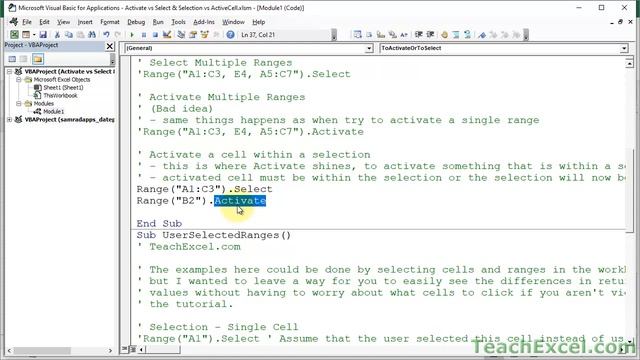Click the Uncomment Block icon
This screenshot has width=640, height=360.
coord(467,35)
